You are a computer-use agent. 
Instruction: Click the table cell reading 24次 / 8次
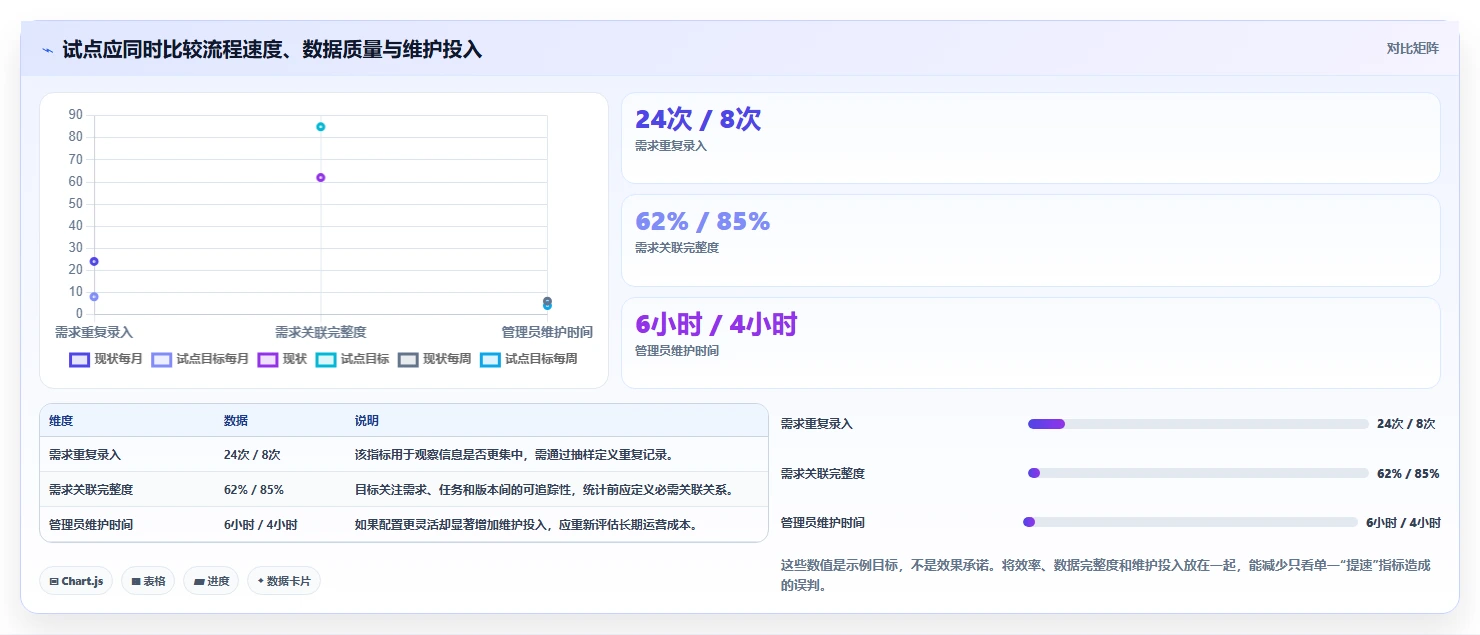[252, 454]
